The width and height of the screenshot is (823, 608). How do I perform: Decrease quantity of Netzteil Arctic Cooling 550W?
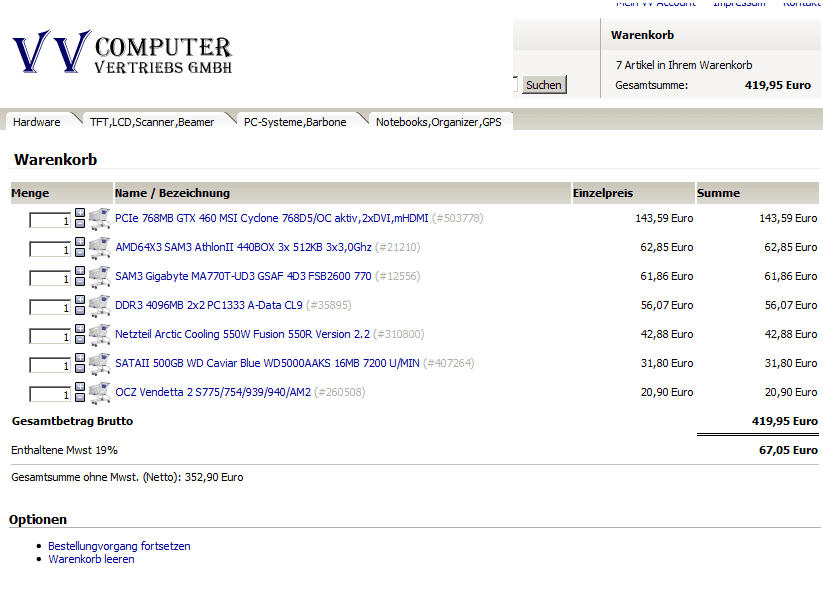point(80,340)
